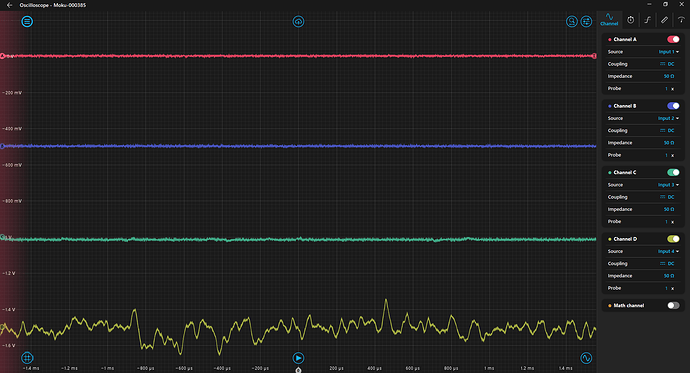
Task: Open Channel B Source Input 2 dropdown
Action: point(668,118)
